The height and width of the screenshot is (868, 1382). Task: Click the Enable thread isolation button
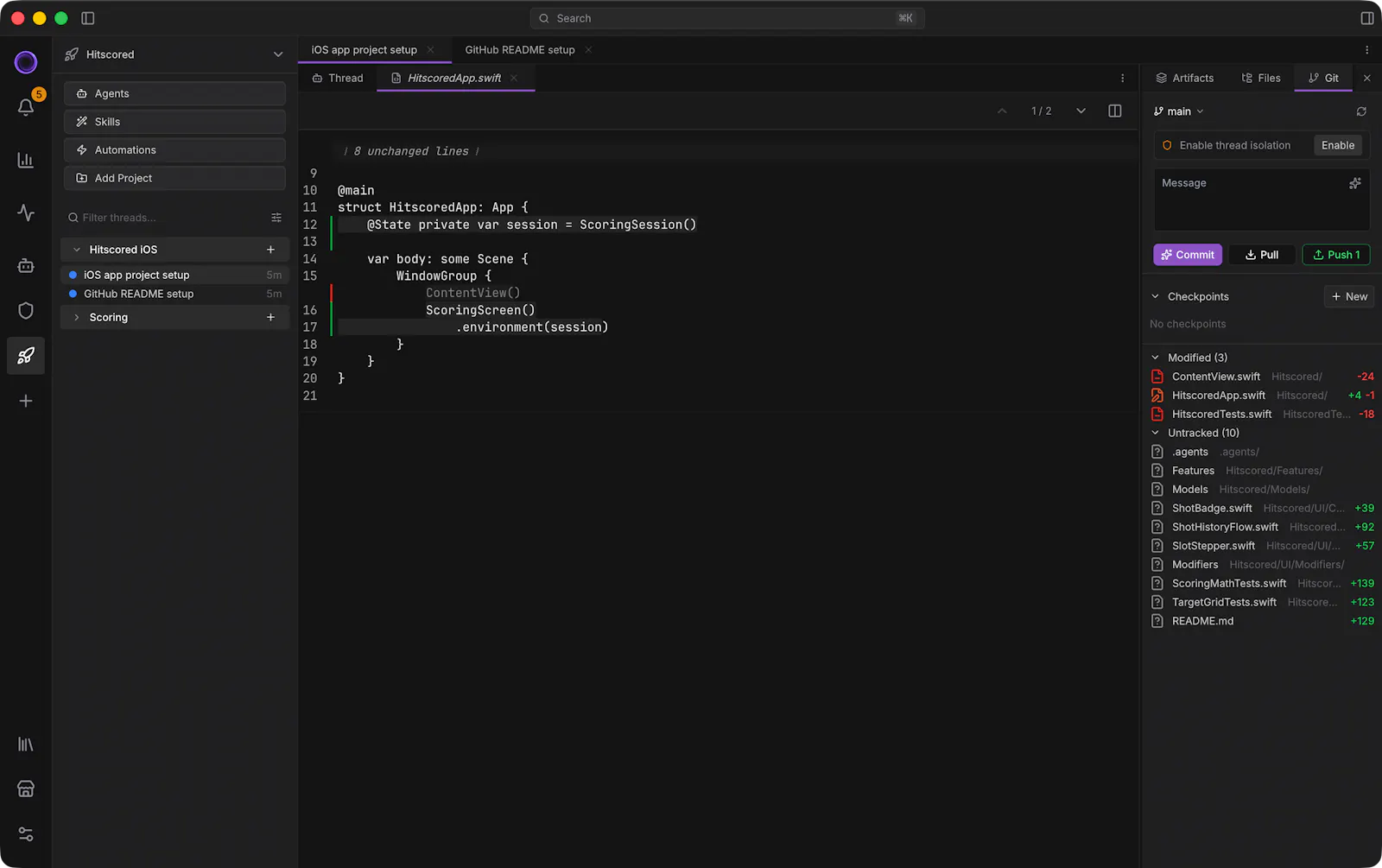coord(1338,145)
